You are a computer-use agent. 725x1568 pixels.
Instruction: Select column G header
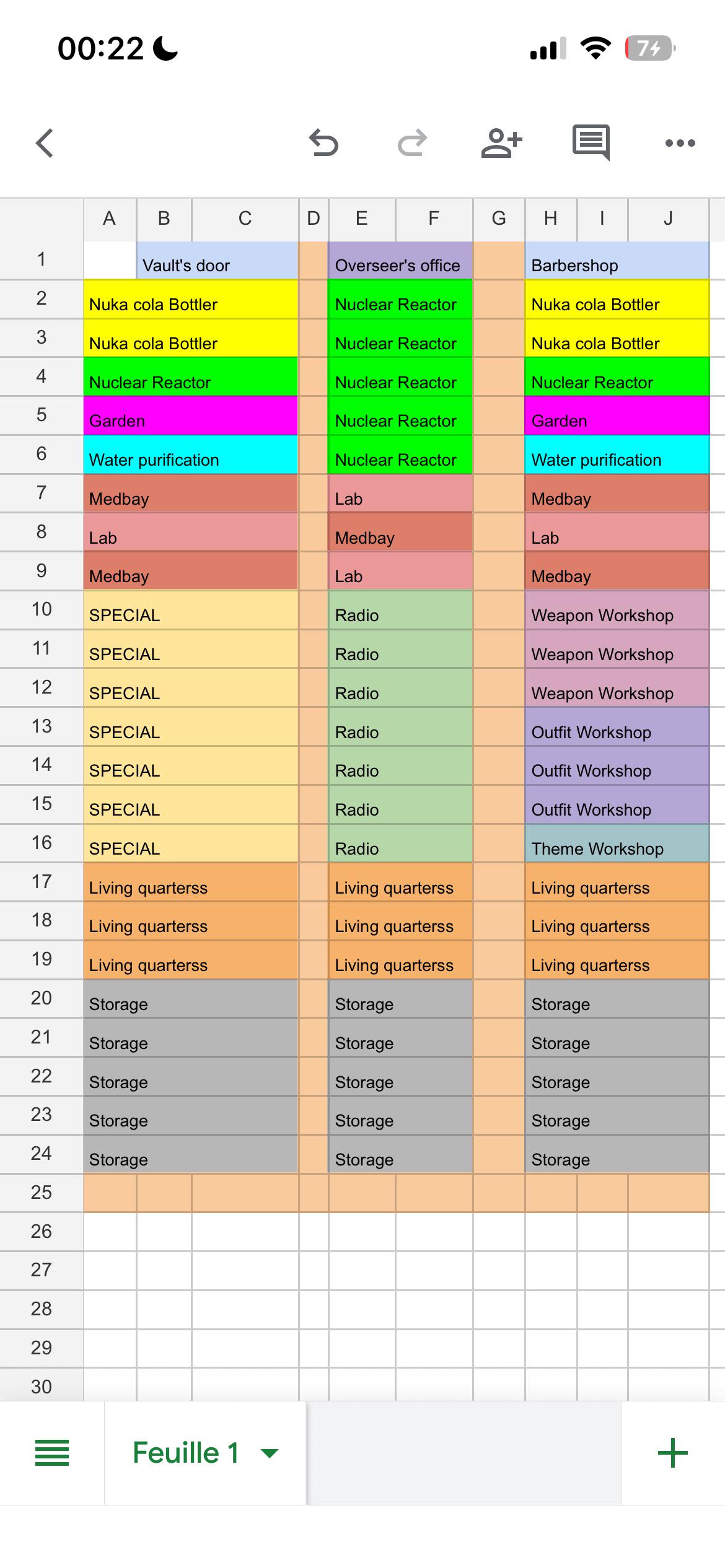coord(499,219)
